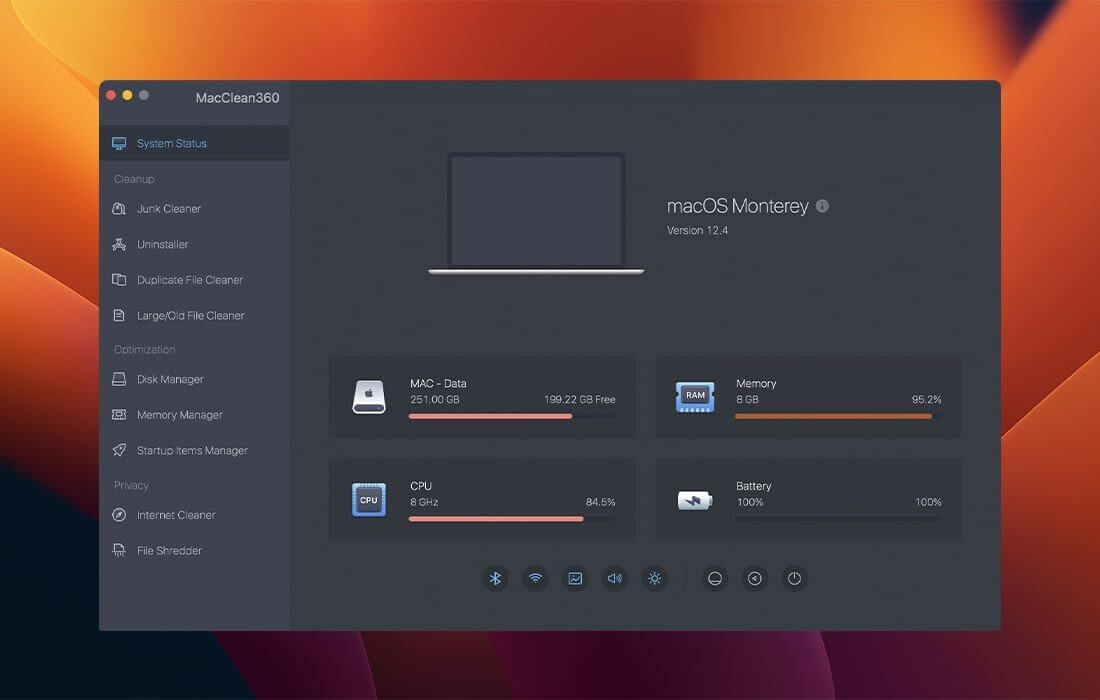Open the Memory Manager icon
The image size is (1100, 700).
(x=120, y=414)
